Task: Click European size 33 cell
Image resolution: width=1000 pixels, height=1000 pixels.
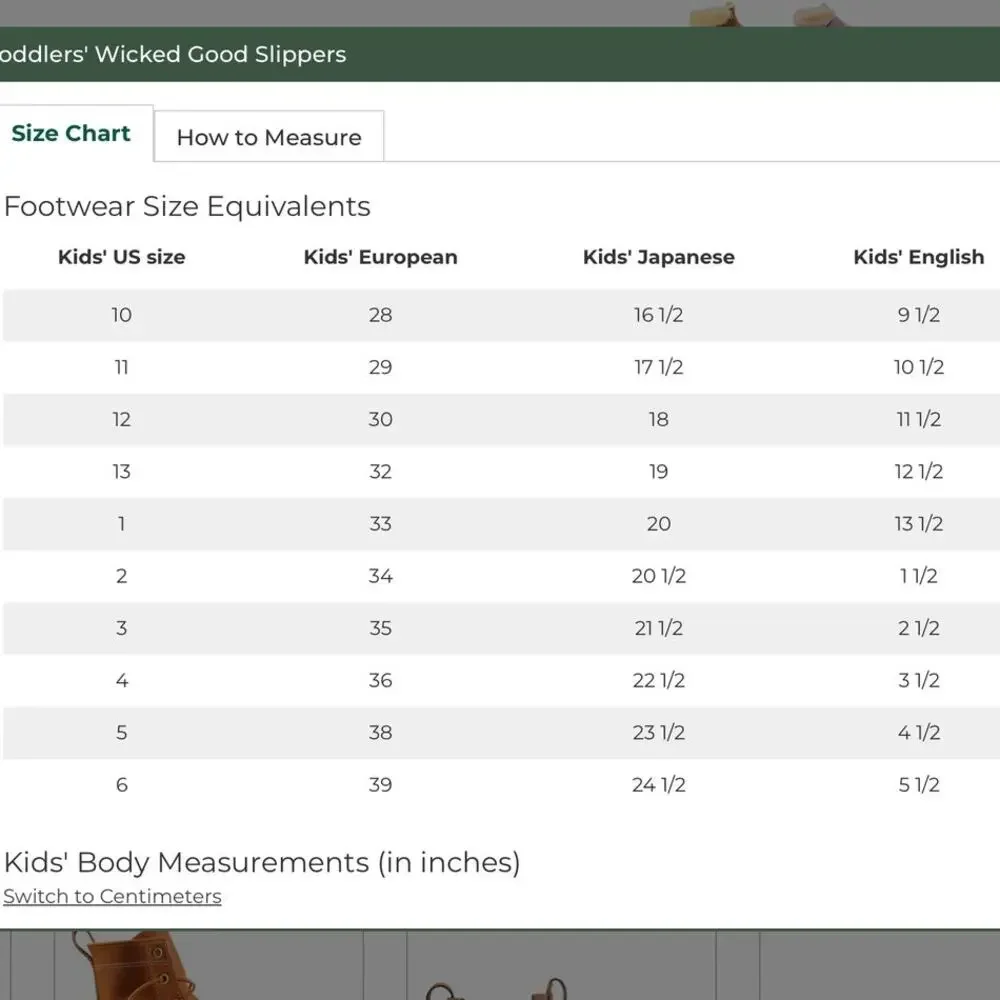Action: pyautogui.click(x=381, y=524)
